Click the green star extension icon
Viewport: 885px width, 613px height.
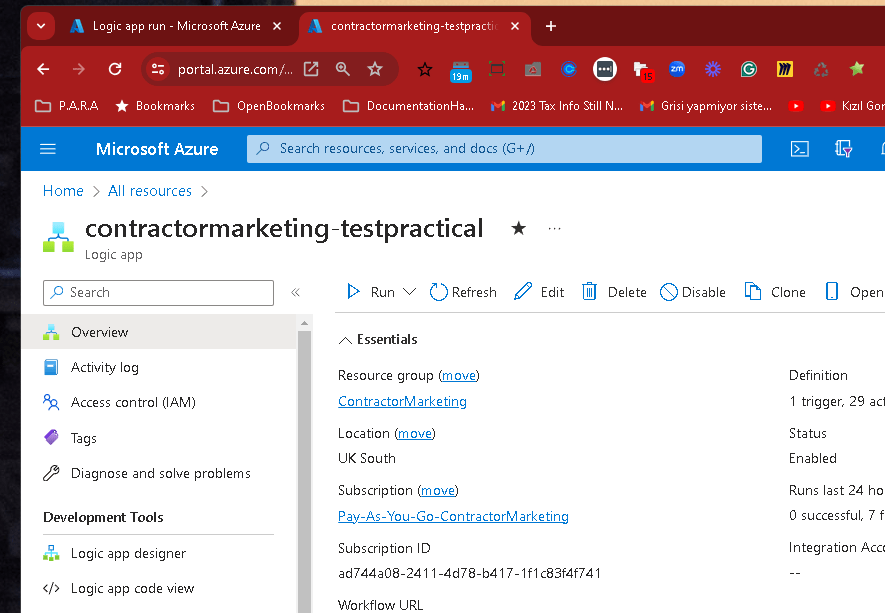click(857, 69)
